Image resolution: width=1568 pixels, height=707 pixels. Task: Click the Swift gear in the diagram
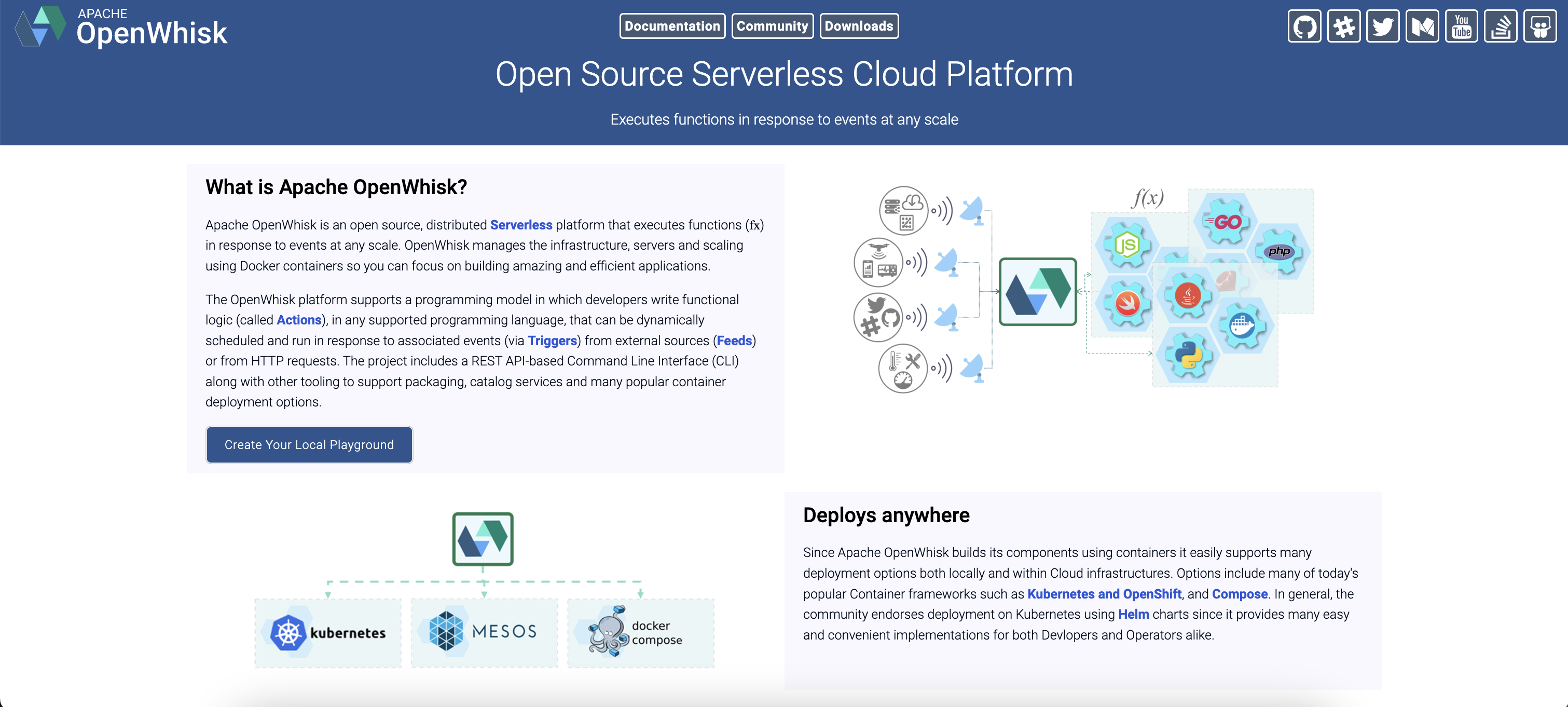click(x=1126, y=303)
